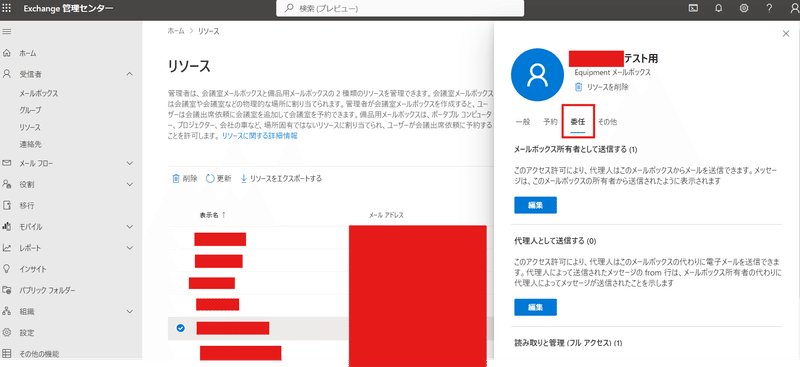Click the 受信者 person icon
This screenshot has width=800, height=367.
7,74
